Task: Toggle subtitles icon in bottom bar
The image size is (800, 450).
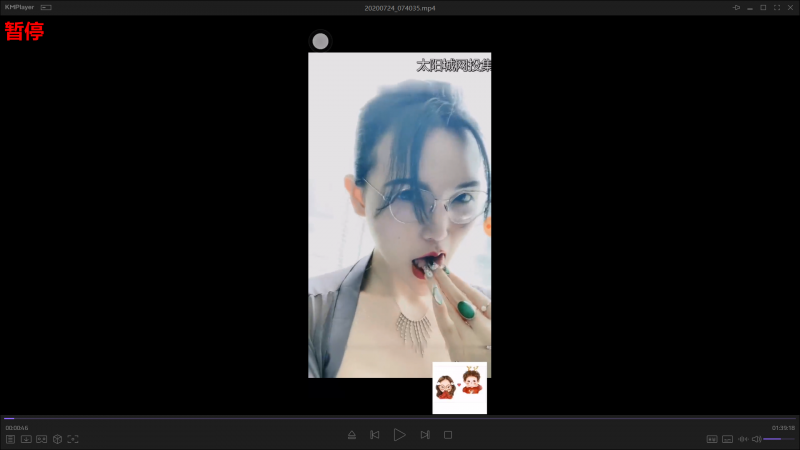Action: (x=727, y=439)
